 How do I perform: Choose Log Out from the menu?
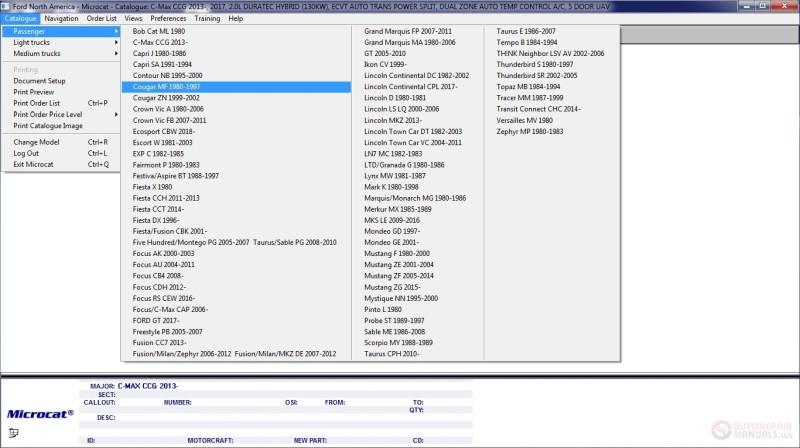tap(61, 153)
